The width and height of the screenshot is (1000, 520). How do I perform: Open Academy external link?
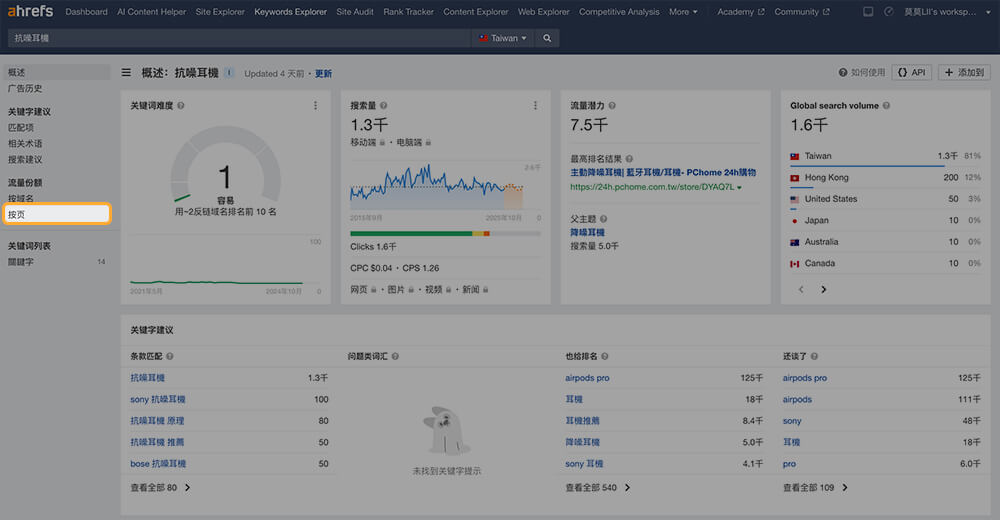(x=740, y=11)
